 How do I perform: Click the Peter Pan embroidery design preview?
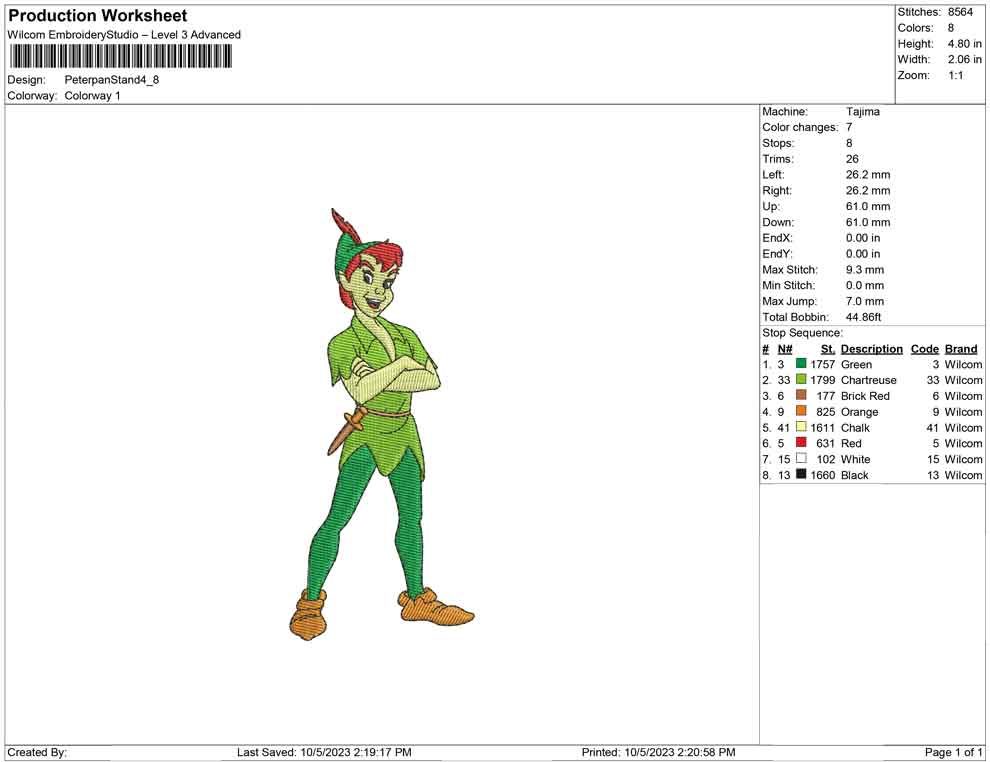click(381, 424)
